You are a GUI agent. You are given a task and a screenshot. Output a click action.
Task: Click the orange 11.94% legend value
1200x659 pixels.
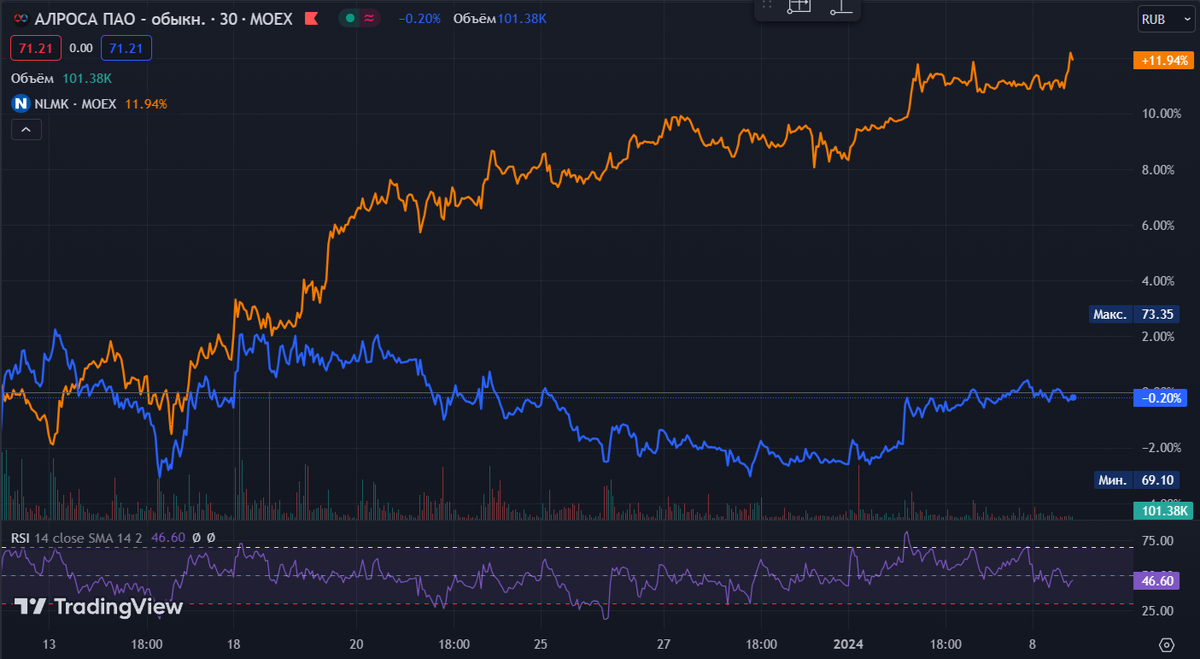tap(146, 103)
